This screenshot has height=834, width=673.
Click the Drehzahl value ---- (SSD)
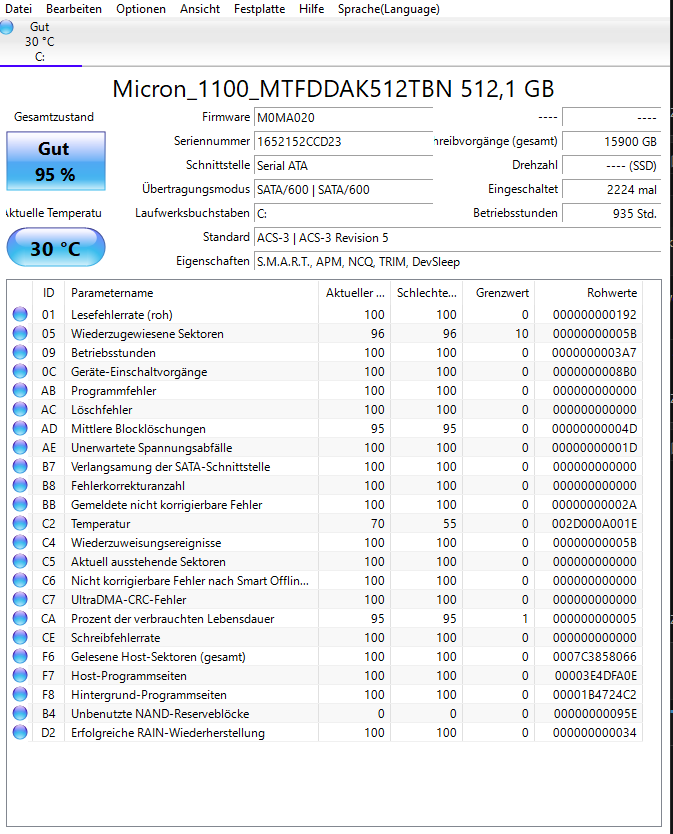tap(611, 165)
